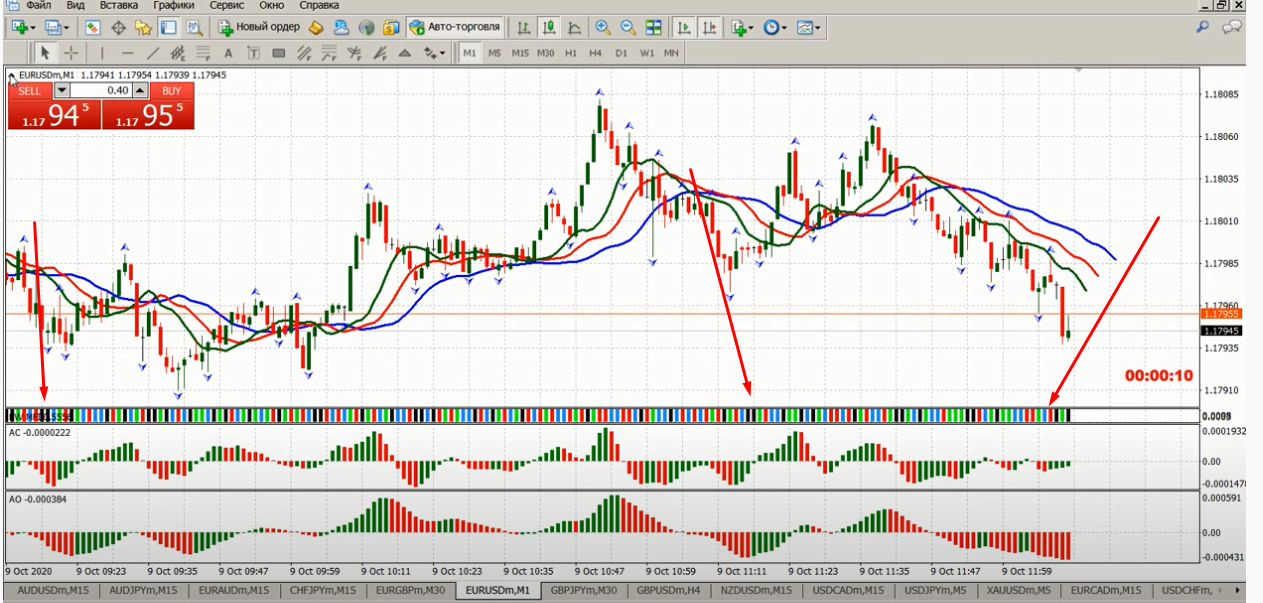
Task: Open the Графики menu
Action: 173,6
